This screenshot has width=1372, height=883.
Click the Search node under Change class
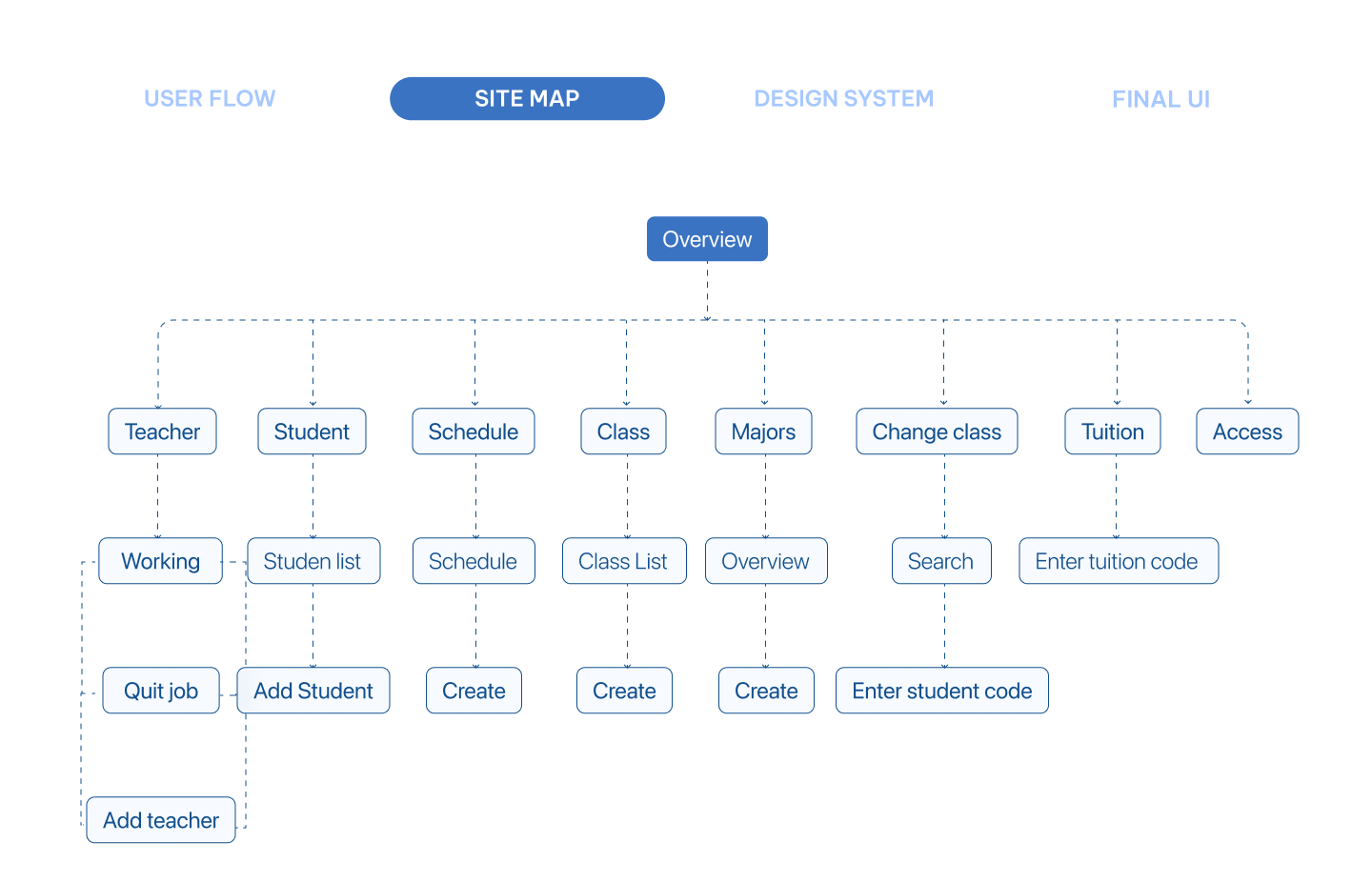click(941, 561)
